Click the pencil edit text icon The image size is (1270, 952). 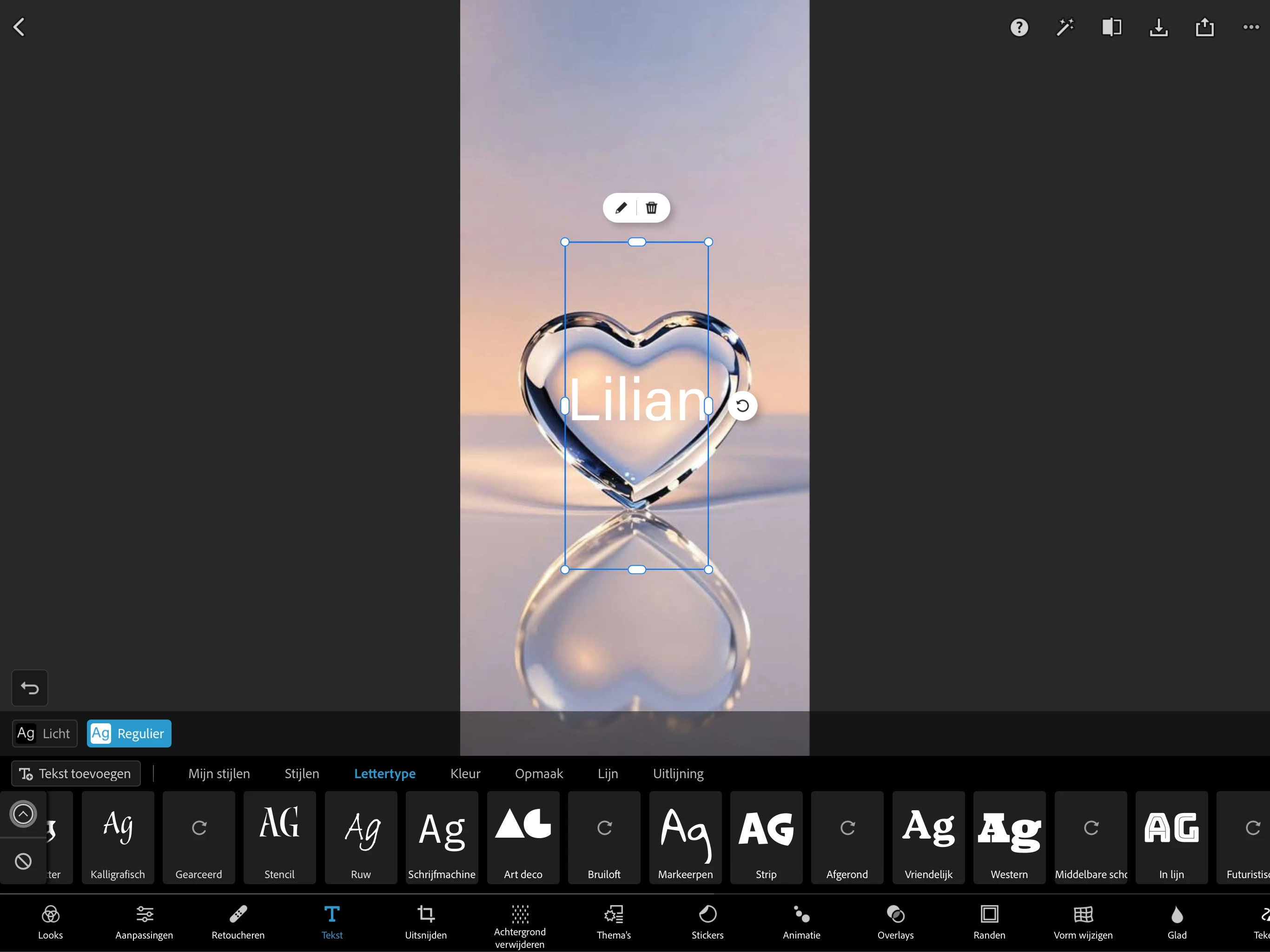[621, 208]
